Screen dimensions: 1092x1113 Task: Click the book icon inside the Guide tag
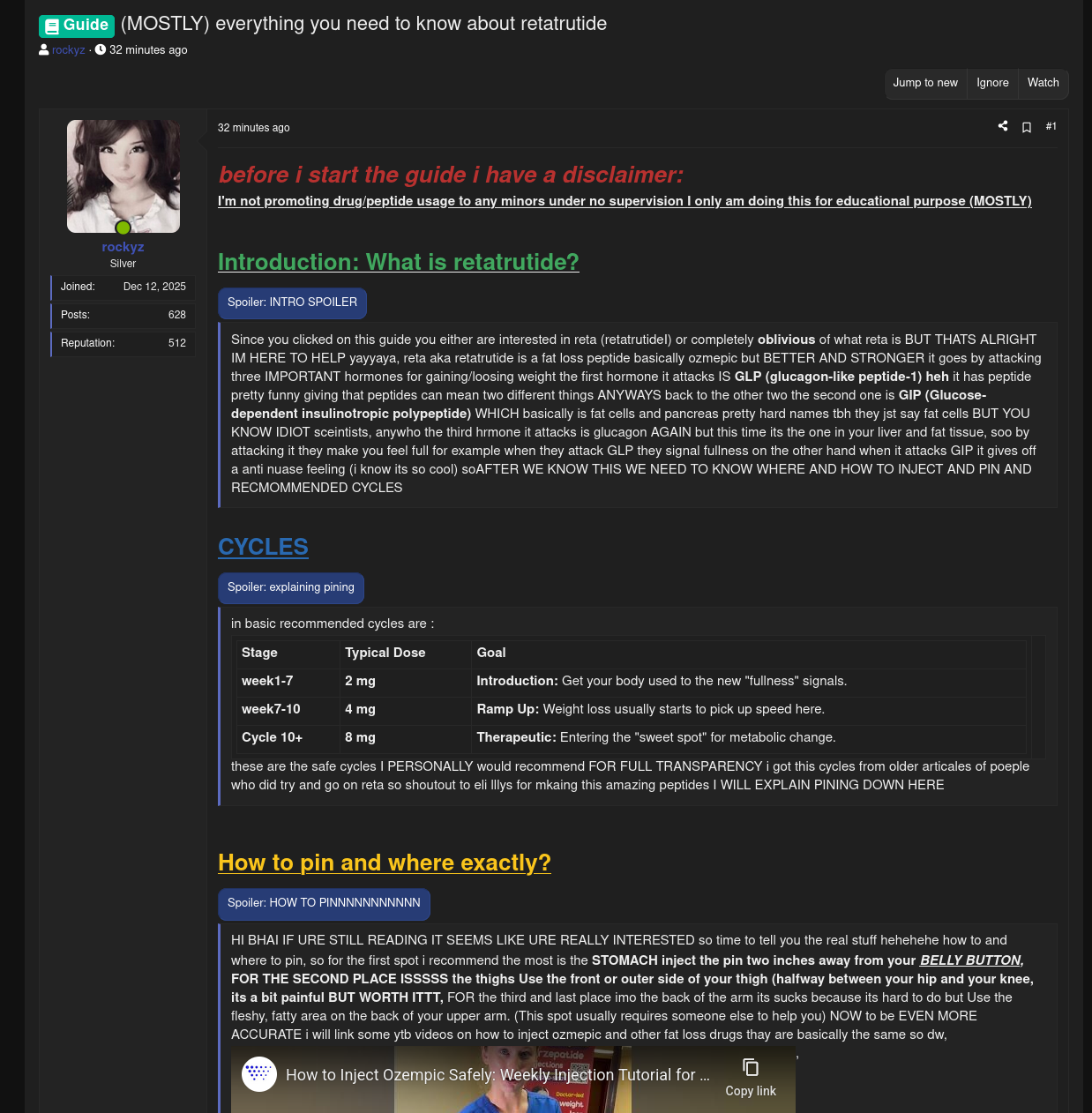pyautogui.click(x=53, y=26)
